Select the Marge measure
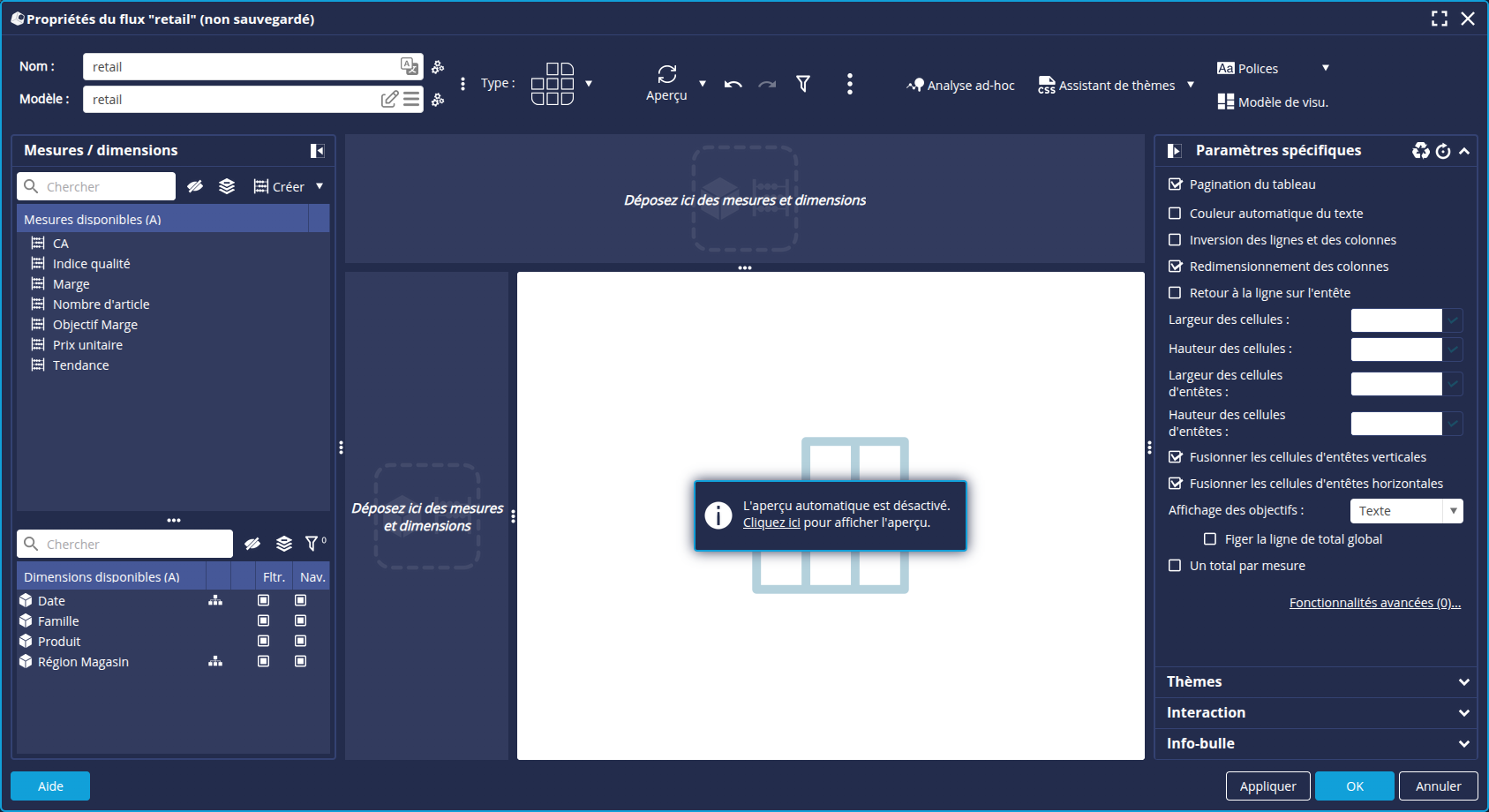The height and width of the screenshot is (812, 1489). pyautogui.click(x=71, y=284)
